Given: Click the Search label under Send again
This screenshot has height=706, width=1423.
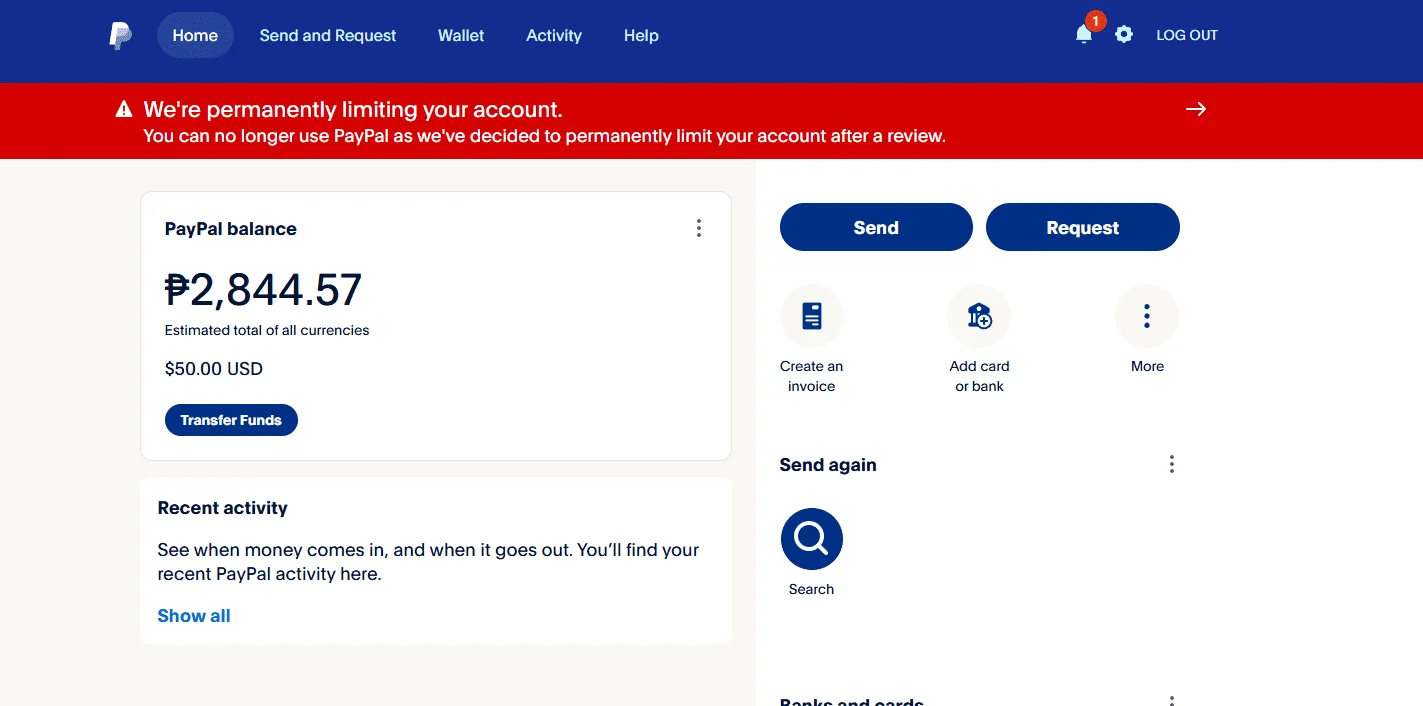Looking at the screenshot, I should click(x=811, y=589).
